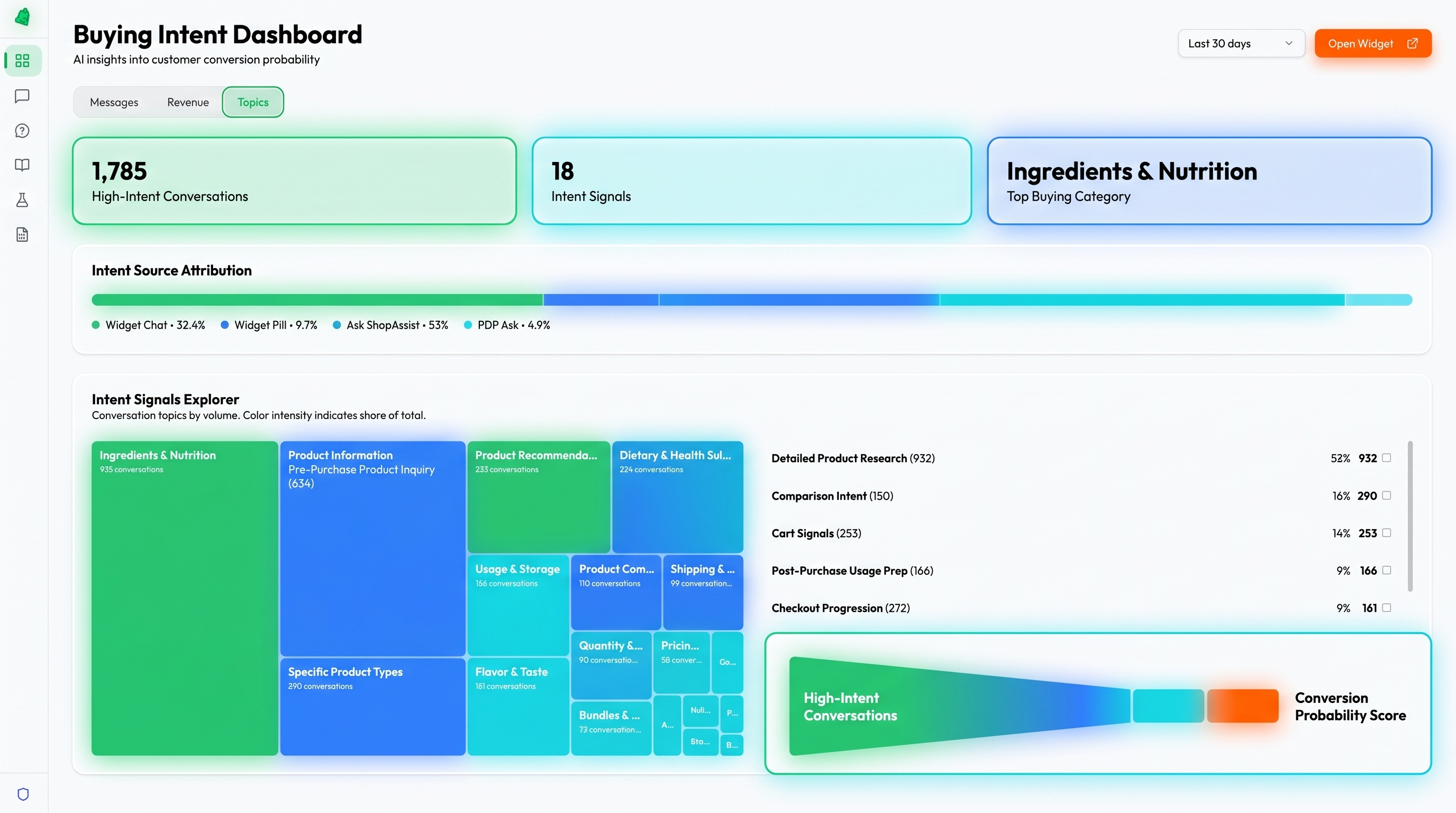Click the Conversion Probability Score label
Viewport: 1456px width, 813px height.
click(x=1350, y=706)
